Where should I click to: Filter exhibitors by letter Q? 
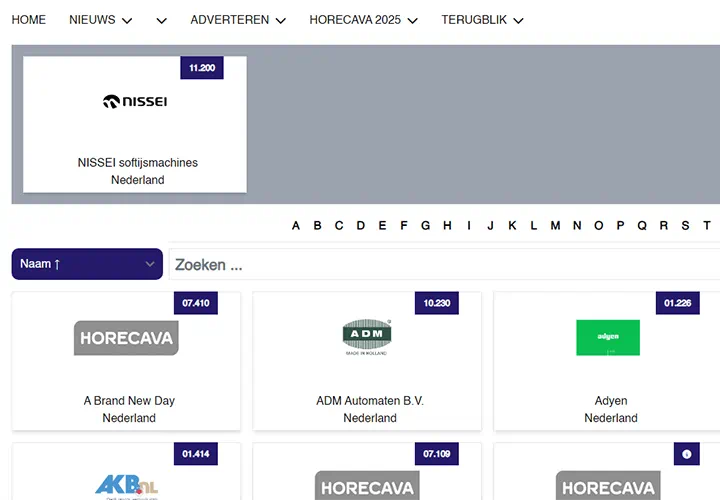tap(642, 225)
